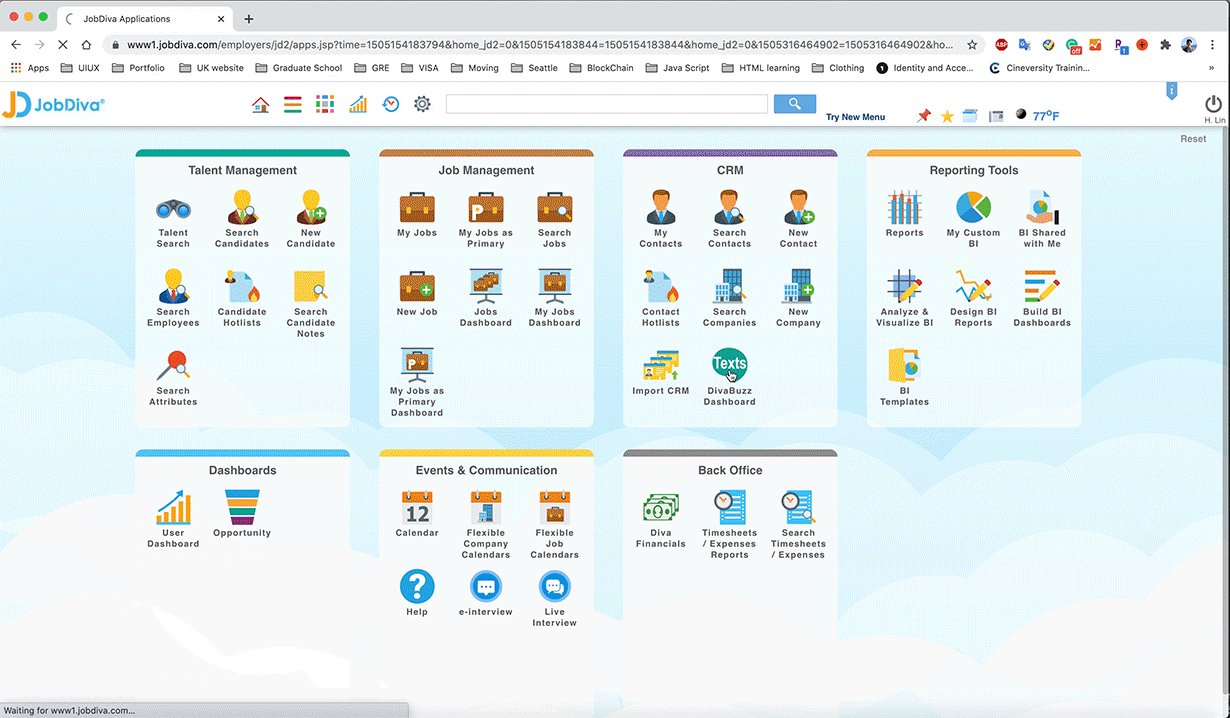
Task: Launch e-interview
Action: click(486, 586)
